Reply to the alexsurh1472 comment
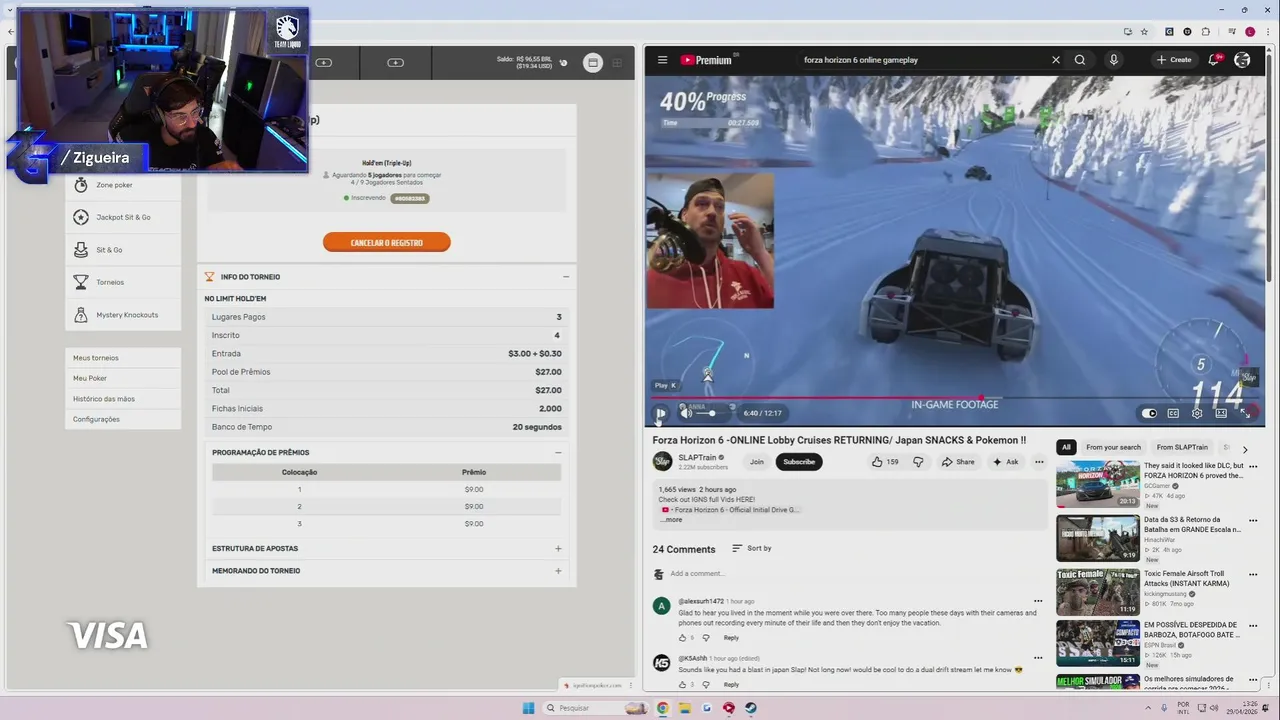Viewport: 1280px width, 720px height. [x=731, y=638]
